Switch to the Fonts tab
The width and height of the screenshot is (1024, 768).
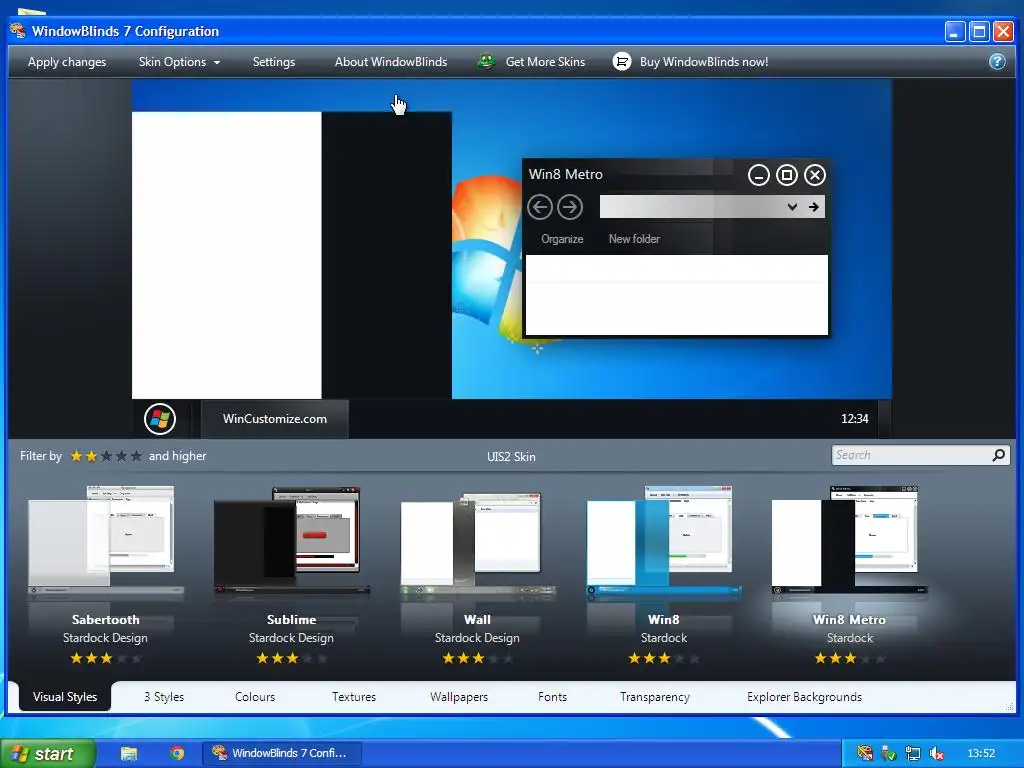(x=552, y=697)
